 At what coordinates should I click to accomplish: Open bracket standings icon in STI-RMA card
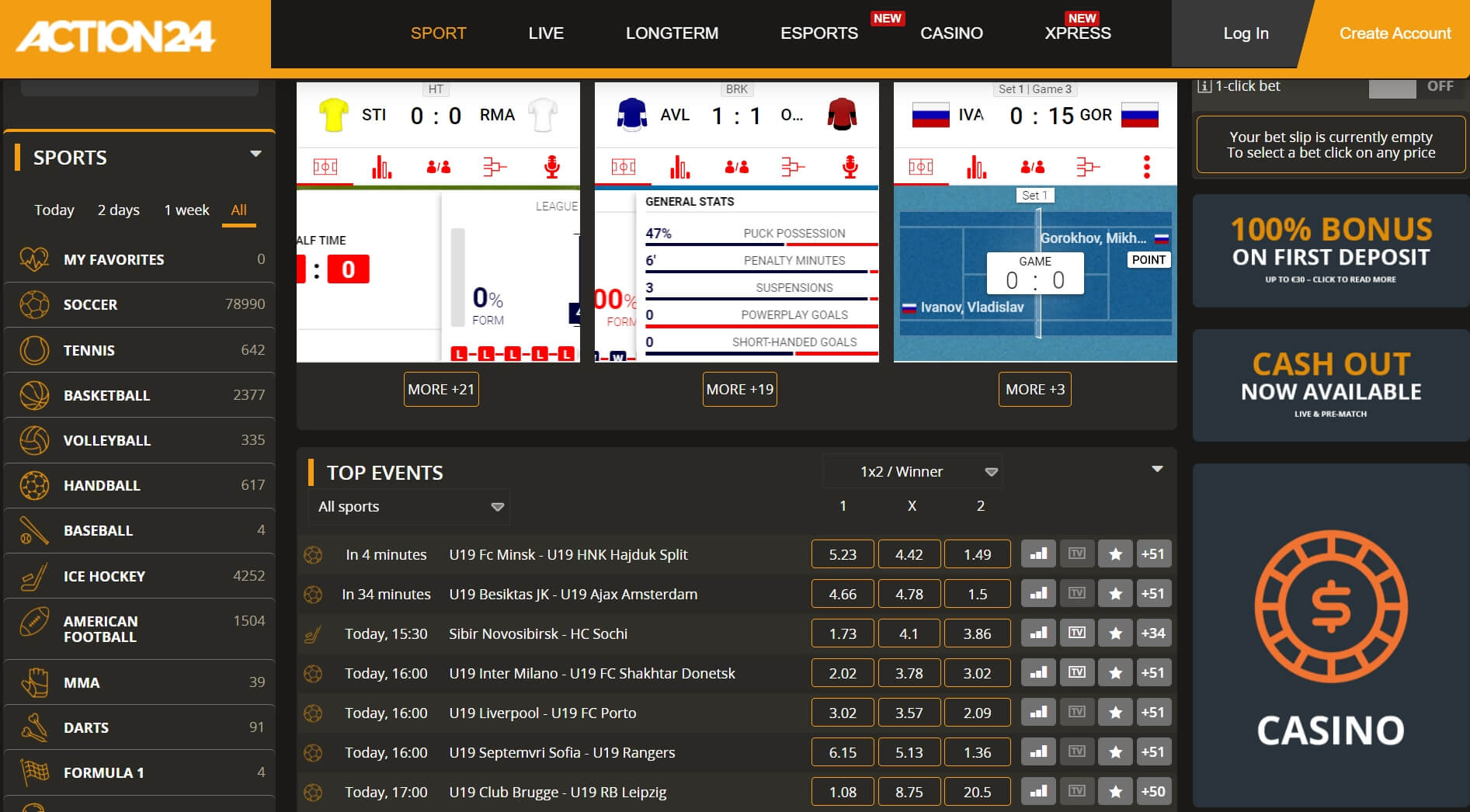tap(495, 167)
